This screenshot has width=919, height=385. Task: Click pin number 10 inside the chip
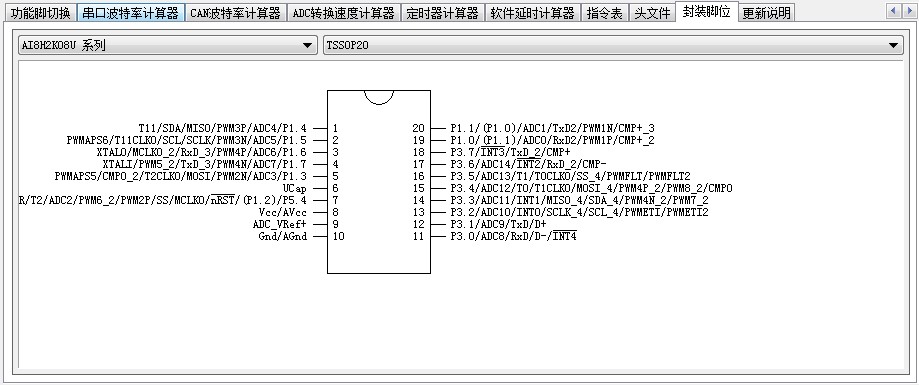click(x=338, y=236)
